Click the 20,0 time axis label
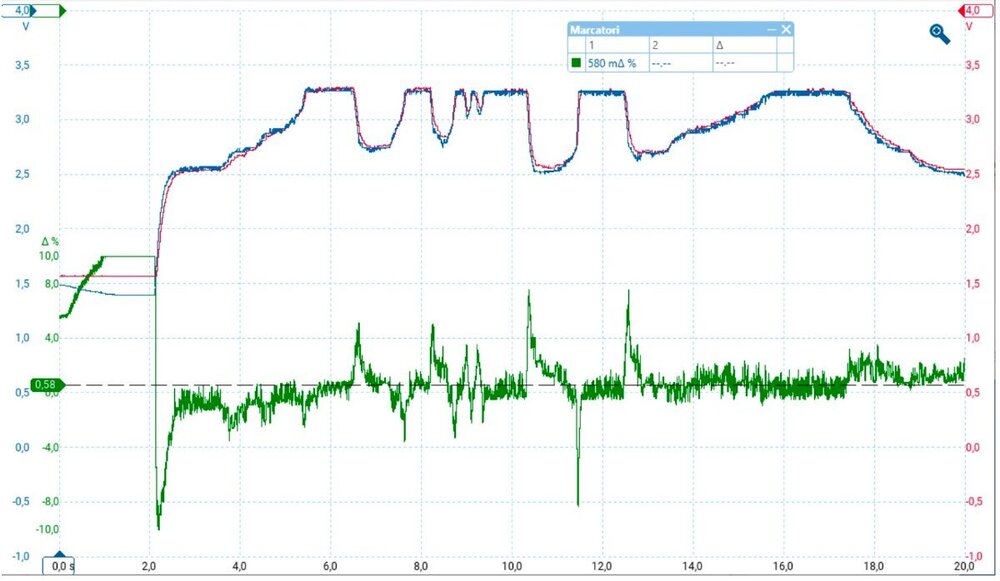This screenshot has width=1000, height=581. [x=964, y=566]
